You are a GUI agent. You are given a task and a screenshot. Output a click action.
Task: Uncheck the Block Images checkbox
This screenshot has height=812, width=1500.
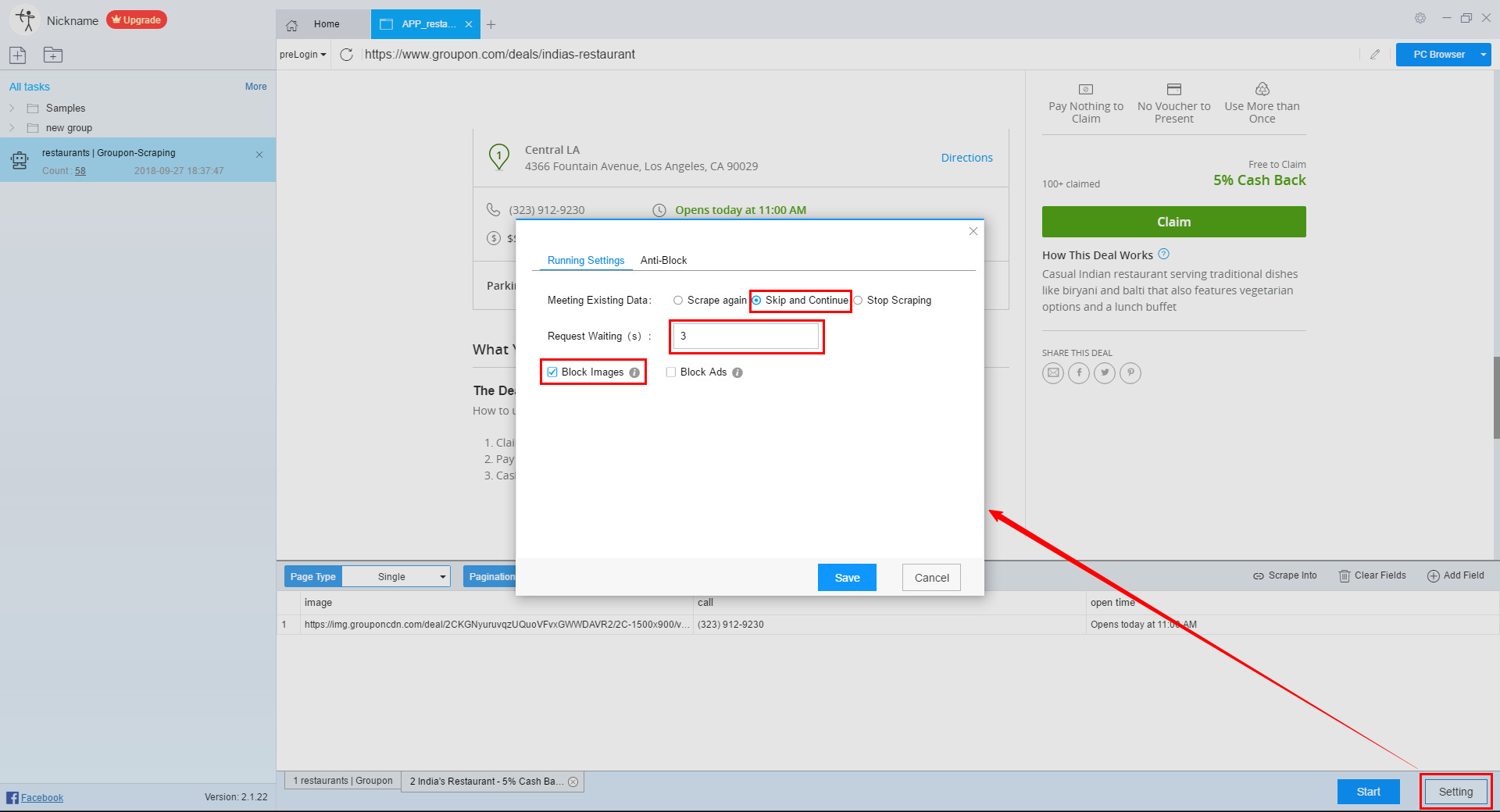click(x=552, y=372)
